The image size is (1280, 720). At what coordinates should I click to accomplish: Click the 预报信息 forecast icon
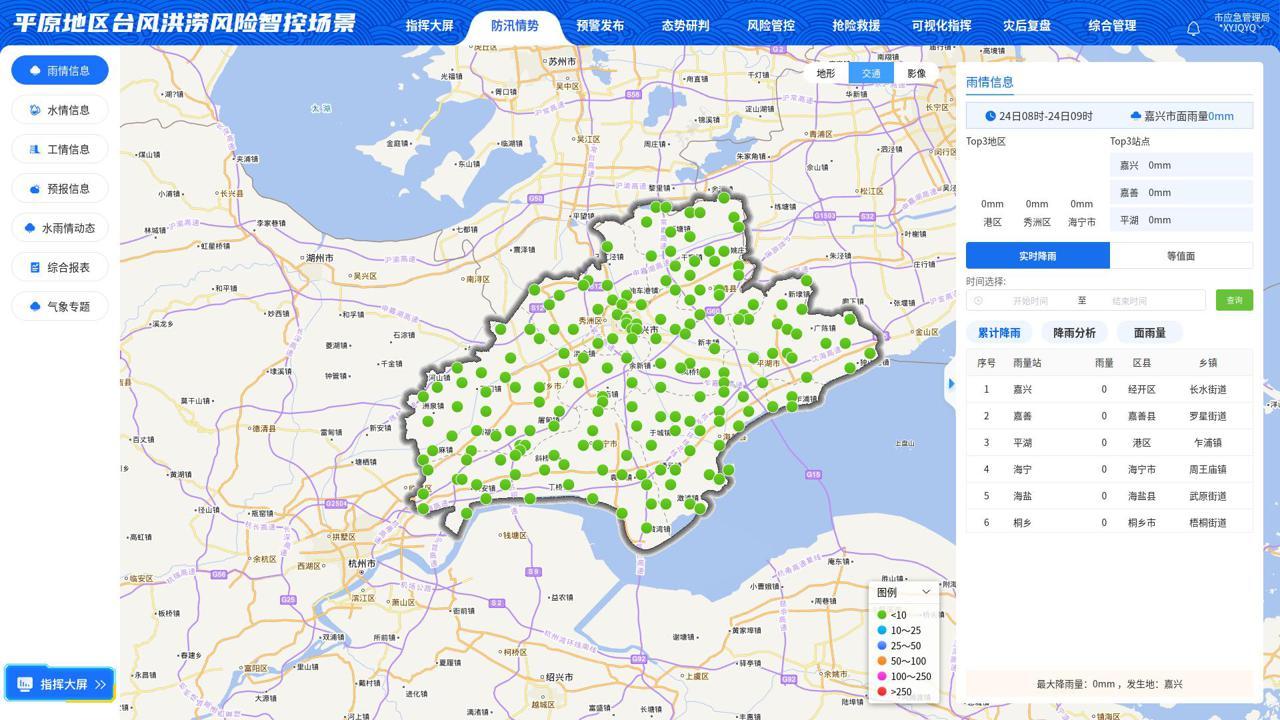pos(35,189)
